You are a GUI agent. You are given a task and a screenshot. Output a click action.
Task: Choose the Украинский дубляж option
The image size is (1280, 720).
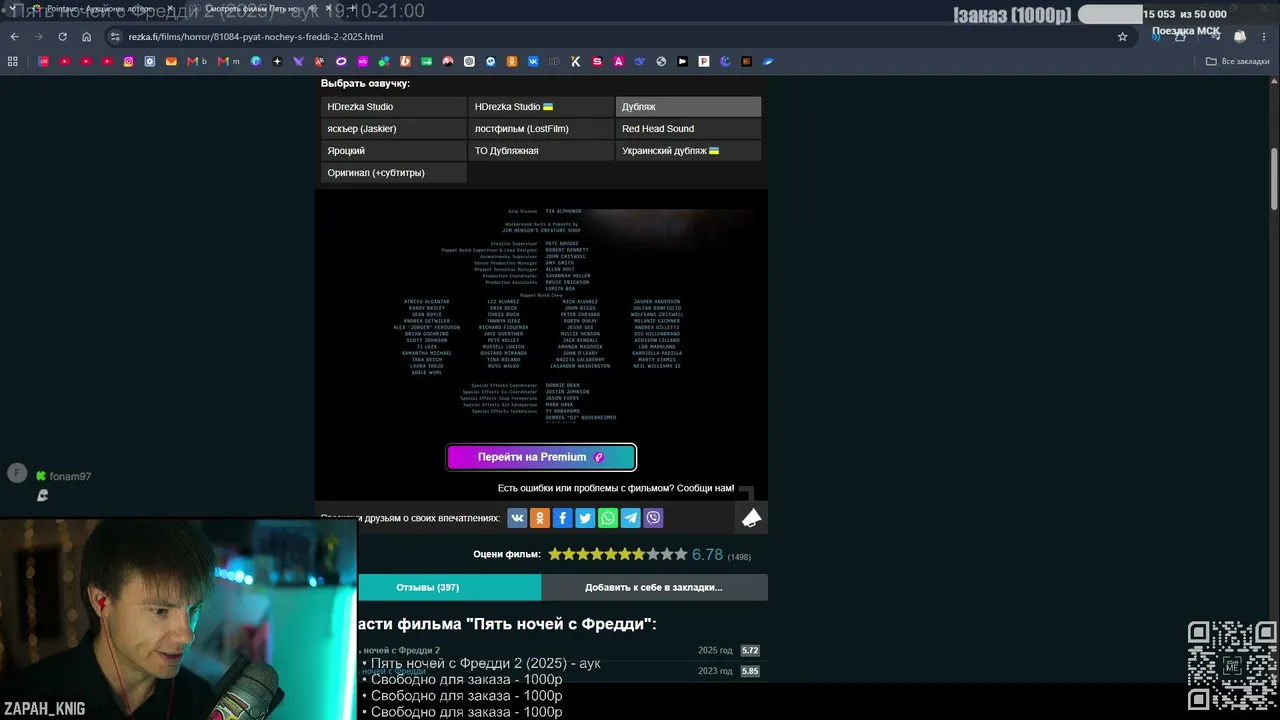click(x=688, y=151)
